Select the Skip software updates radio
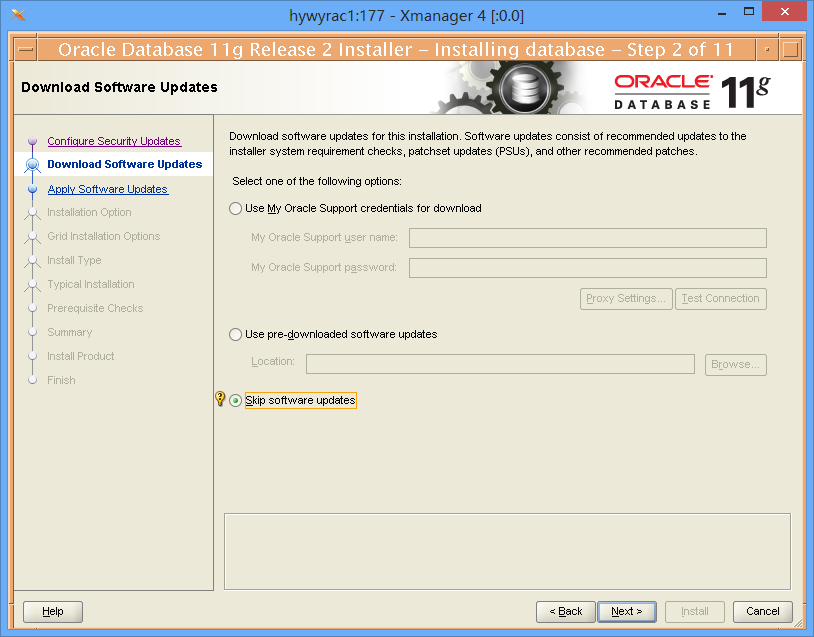Viewport: 814px width, 637px height. (235, 401)
